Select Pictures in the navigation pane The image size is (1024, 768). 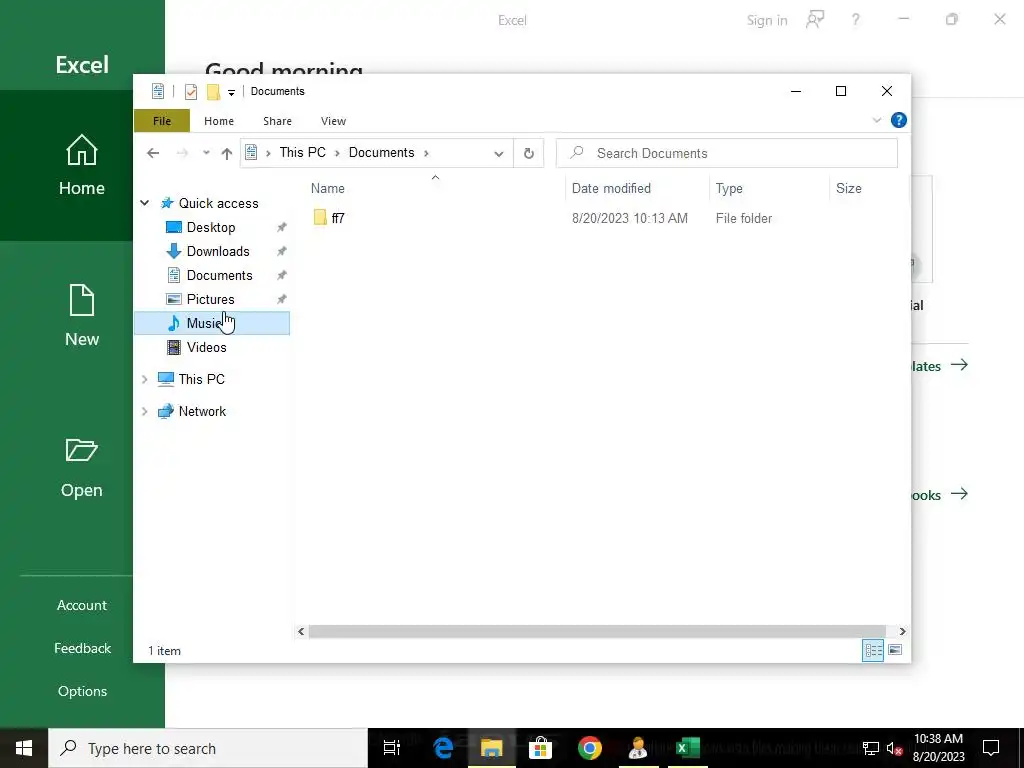(x=210, y=299)
